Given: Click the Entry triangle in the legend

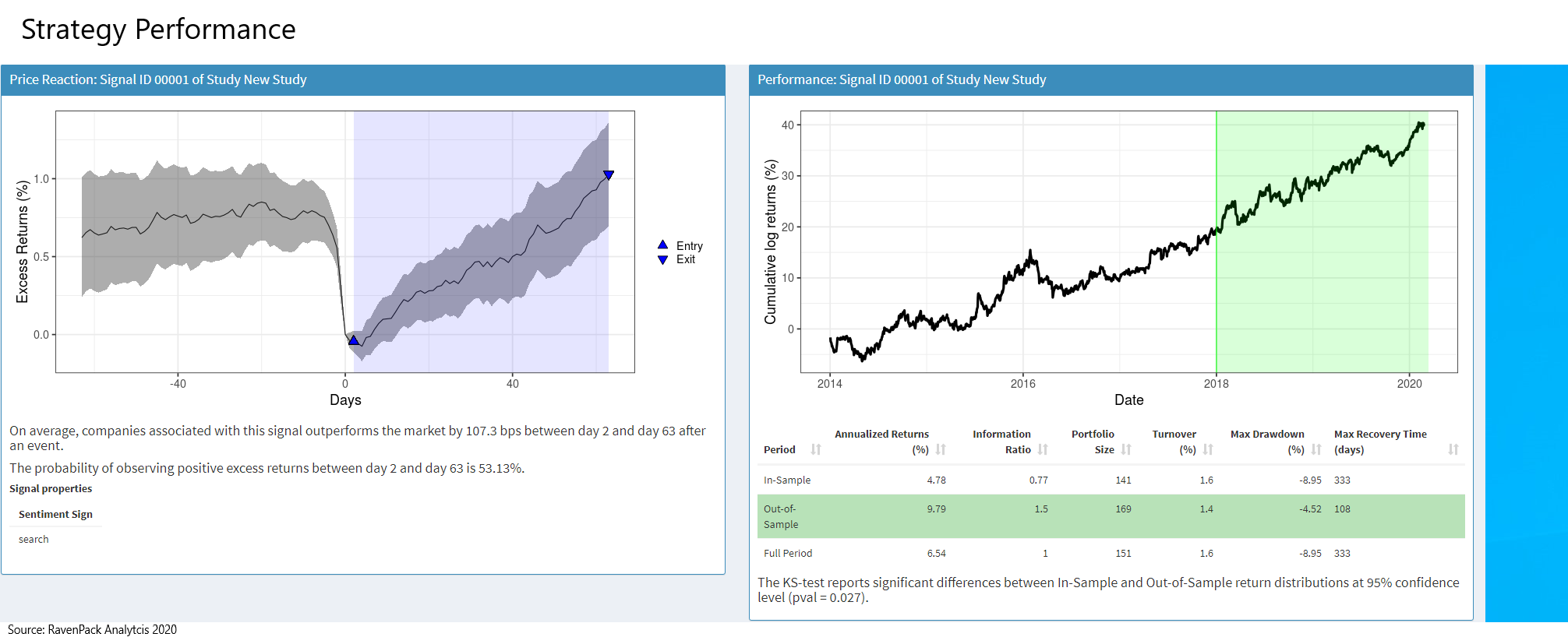Looking at the screenshot, I should point(663,245).
